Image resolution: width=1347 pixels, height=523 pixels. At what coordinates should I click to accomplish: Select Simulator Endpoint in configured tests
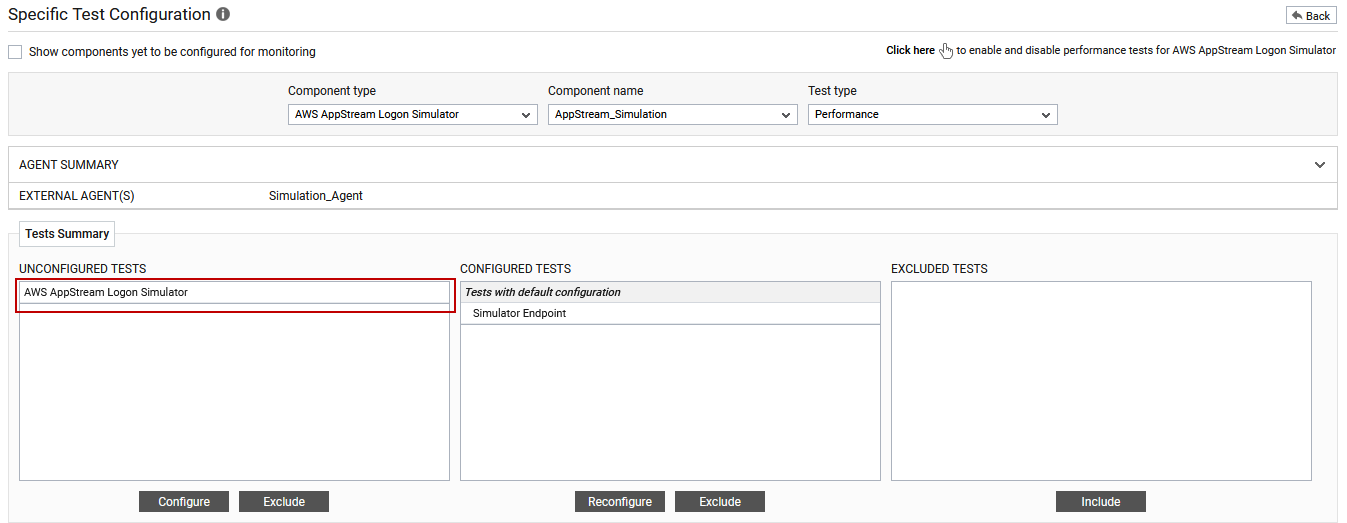point(670,314)
